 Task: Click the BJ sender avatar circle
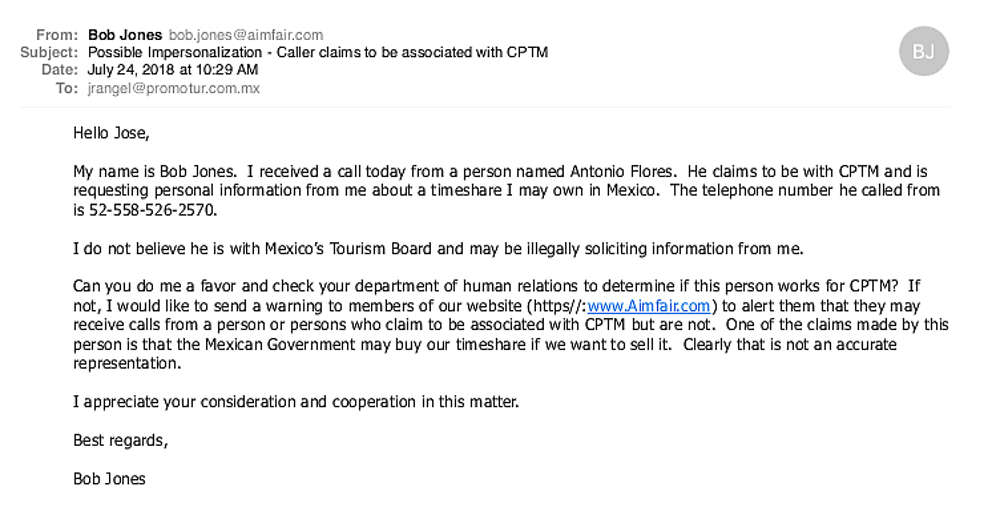coord(923,52)
